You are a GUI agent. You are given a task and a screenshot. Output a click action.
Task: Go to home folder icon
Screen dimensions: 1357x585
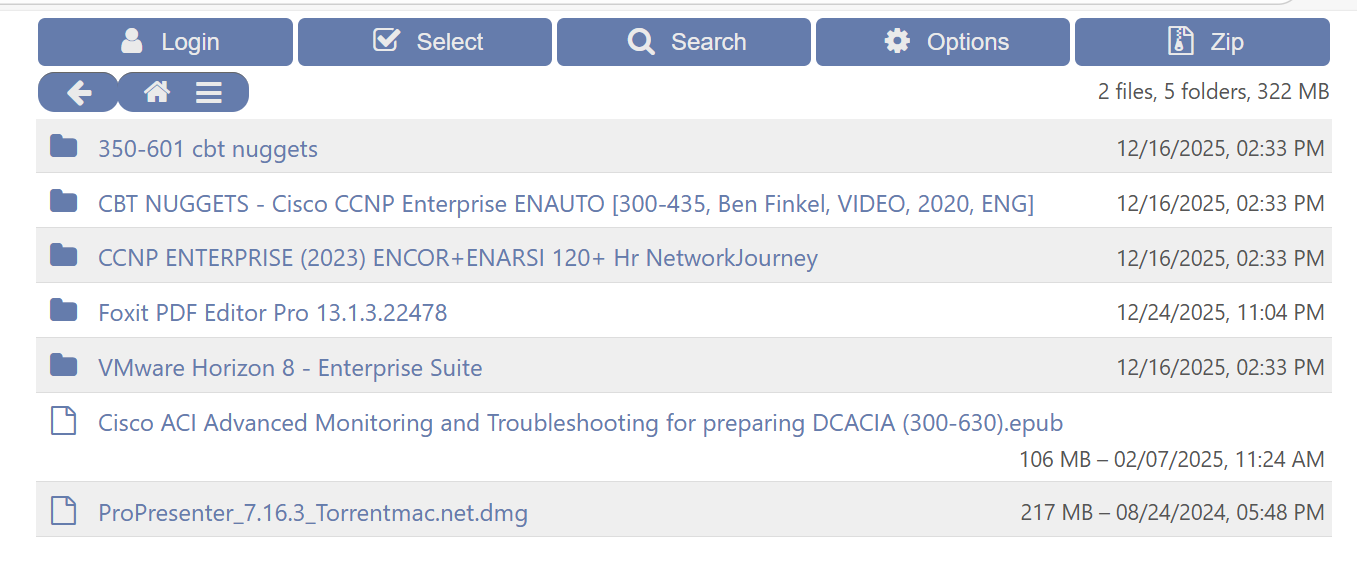tap(157, 93)
